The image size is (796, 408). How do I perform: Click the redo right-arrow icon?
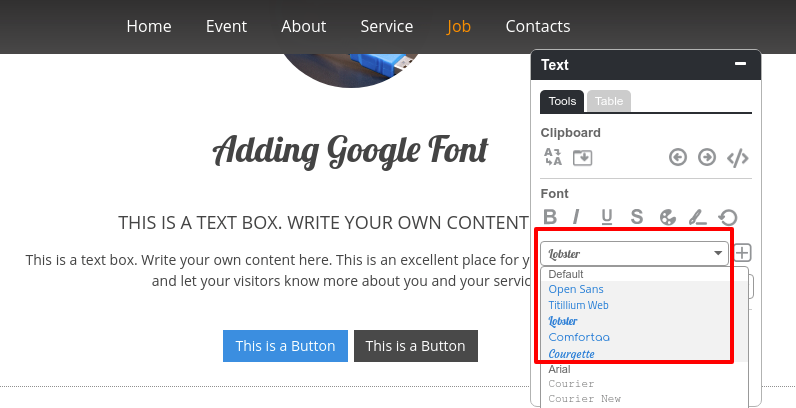click(x=707, y=158)
